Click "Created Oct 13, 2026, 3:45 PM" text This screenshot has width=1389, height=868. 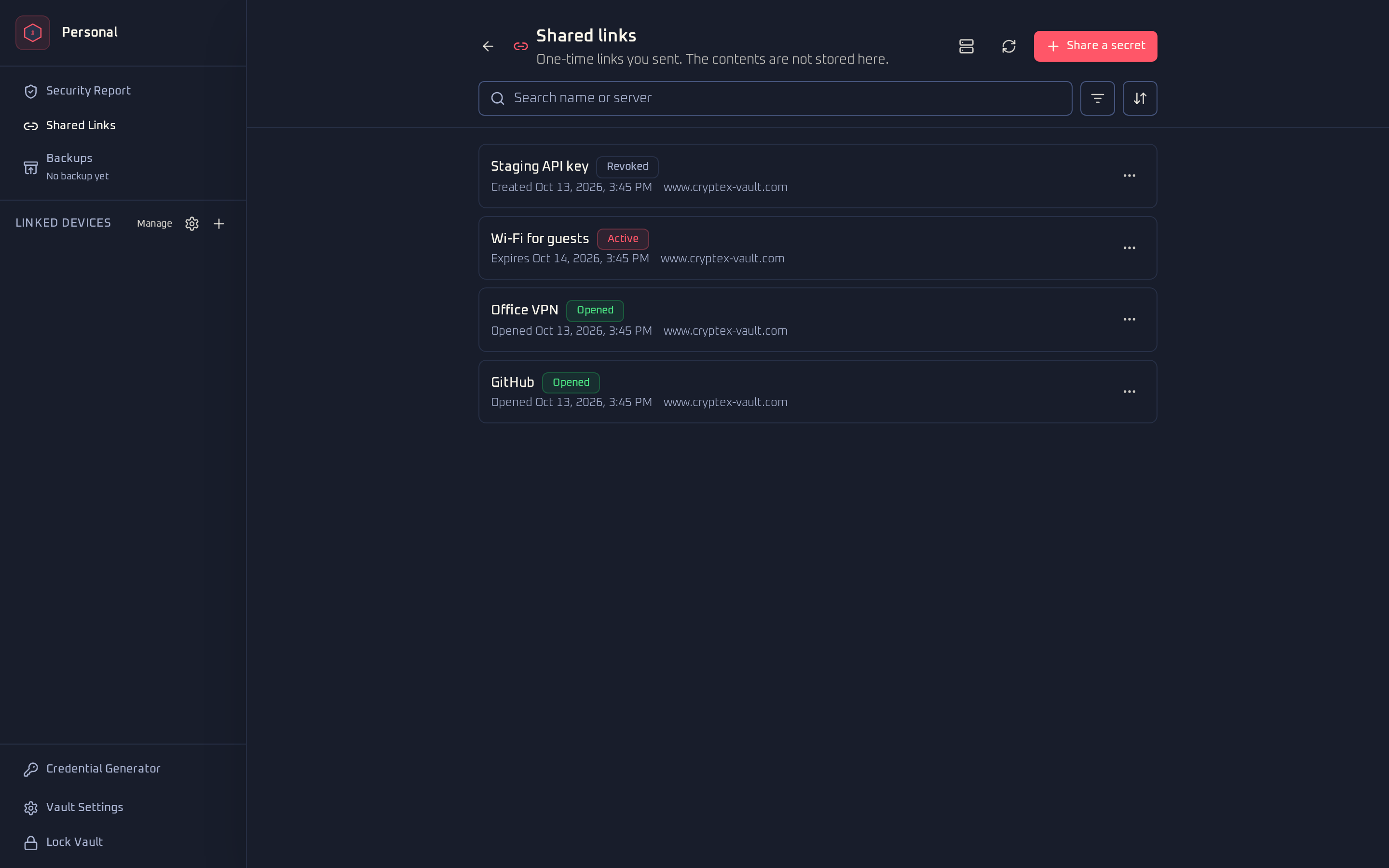(x=571, y=188)
